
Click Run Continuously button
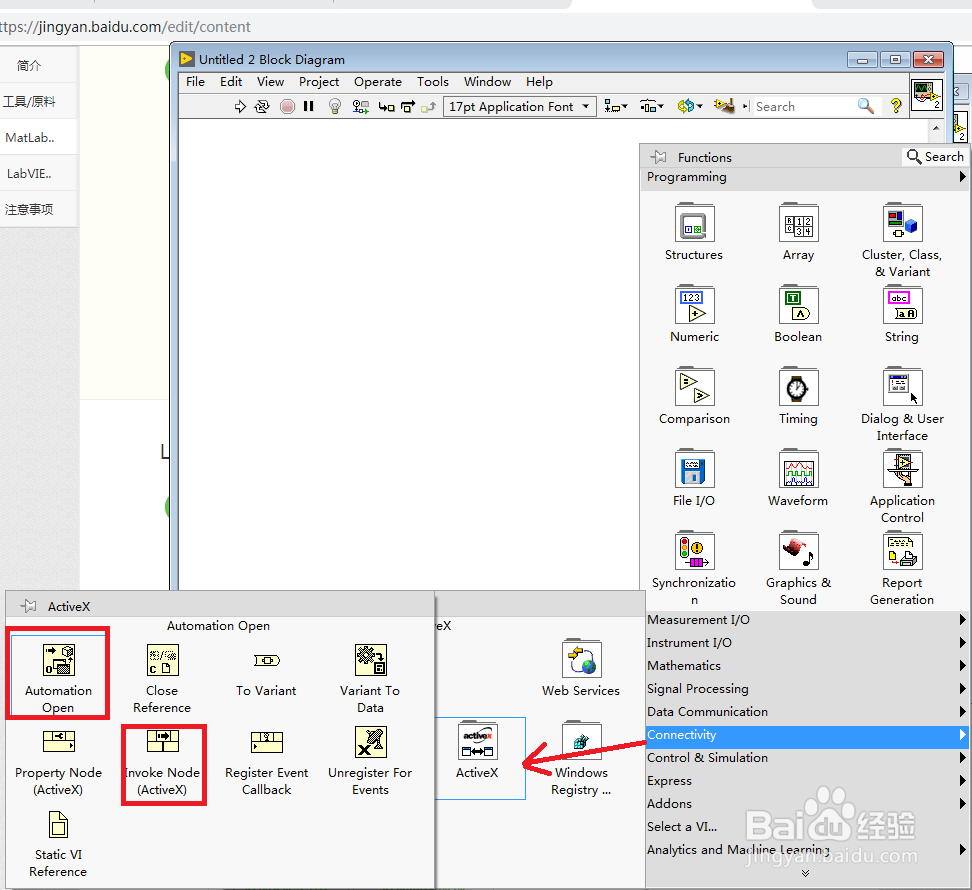262,107
